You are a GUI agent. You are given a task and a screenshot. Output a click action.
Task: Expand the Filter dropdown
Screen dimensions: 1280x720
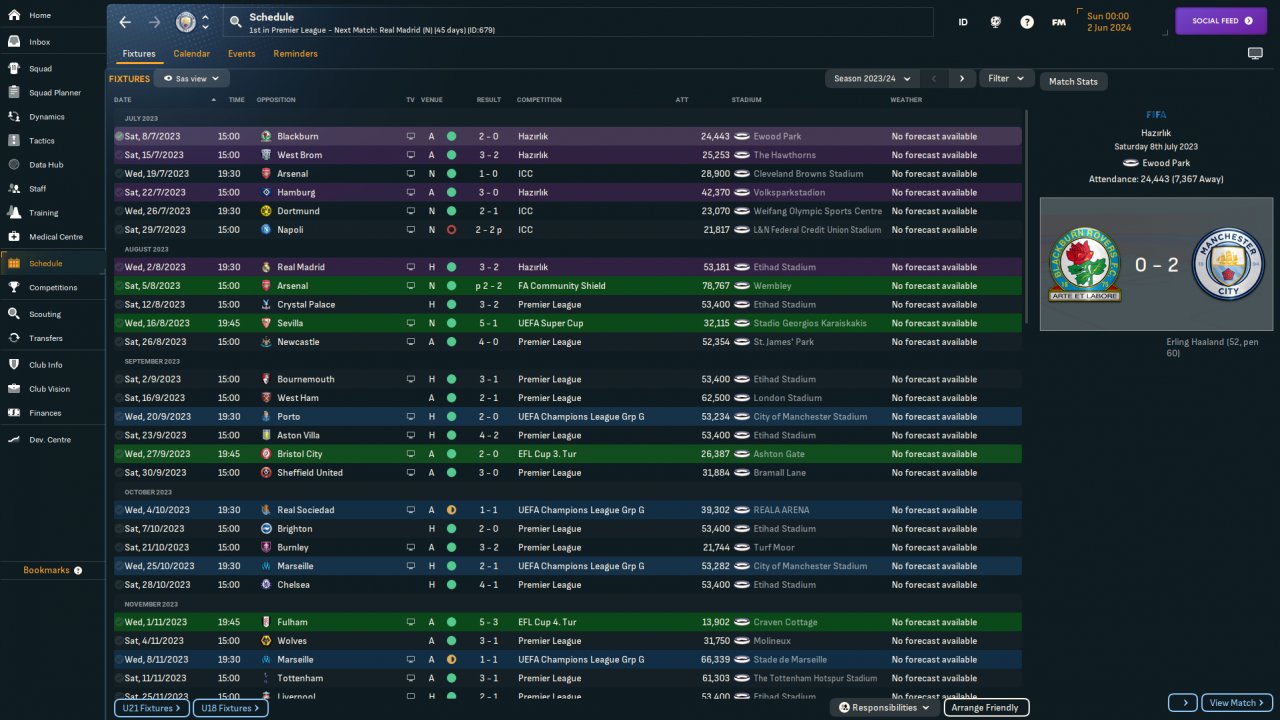pos(1006,78)
